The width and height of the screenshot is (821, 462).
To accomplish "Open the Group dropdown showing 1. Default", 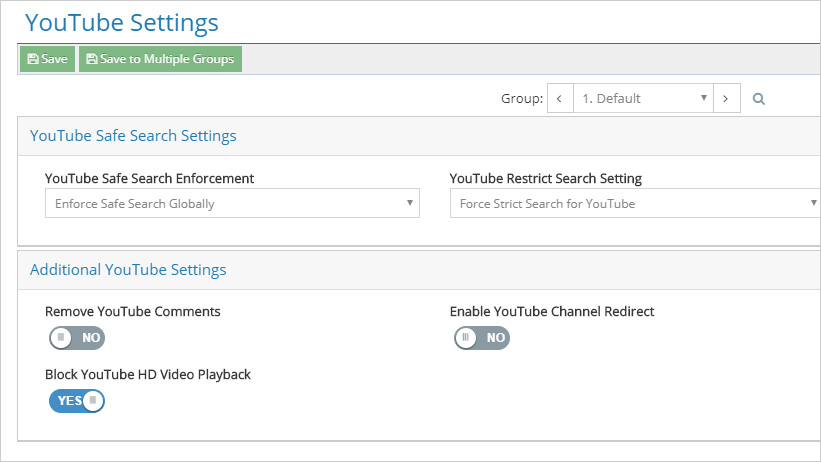I will (x=644, y=98).
